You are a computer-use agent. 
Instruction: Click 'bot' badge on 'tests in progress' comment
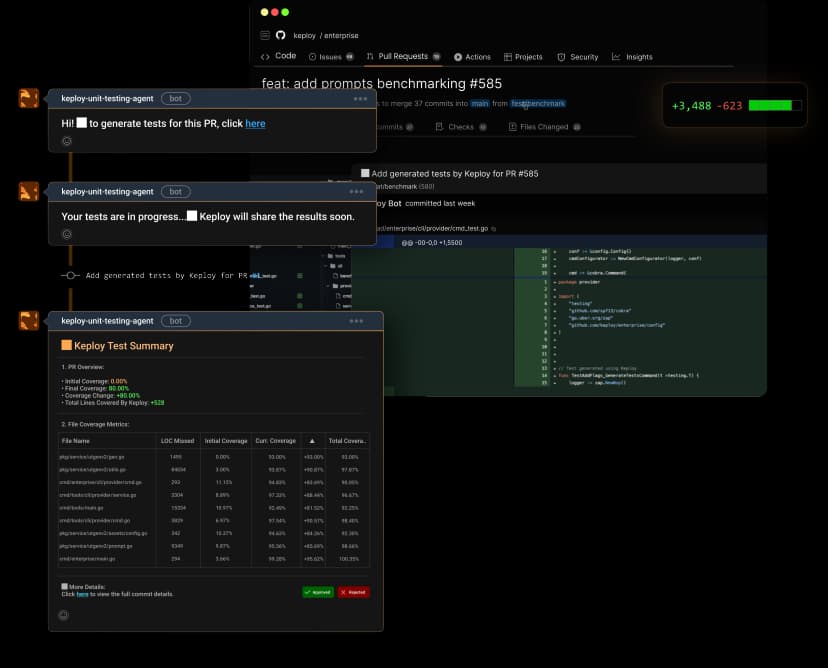pos(176,192)
